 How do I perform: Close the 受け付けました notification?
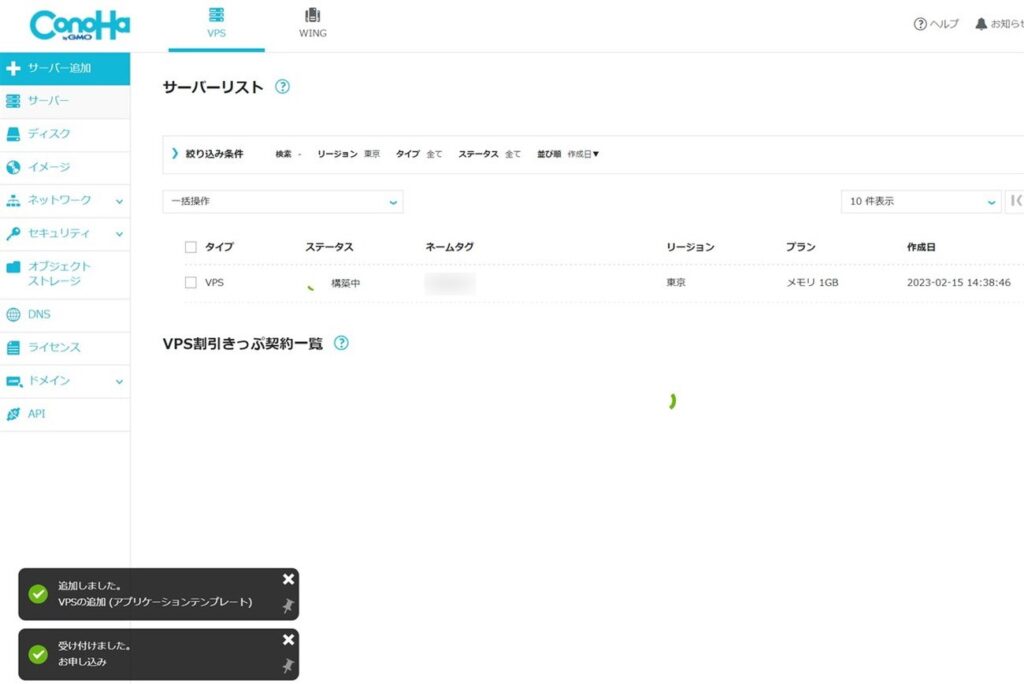288,640
